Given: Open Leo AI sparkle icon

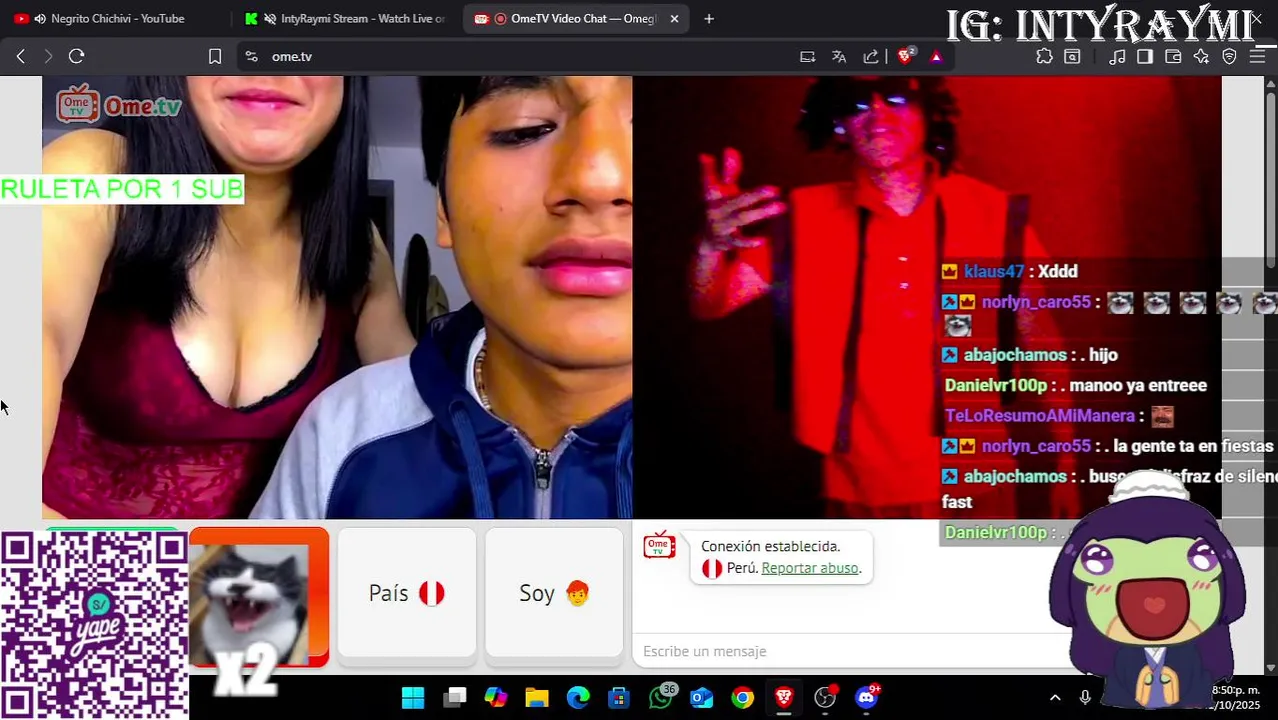Looking at the screenshot, I should [x=1202, y=57].
